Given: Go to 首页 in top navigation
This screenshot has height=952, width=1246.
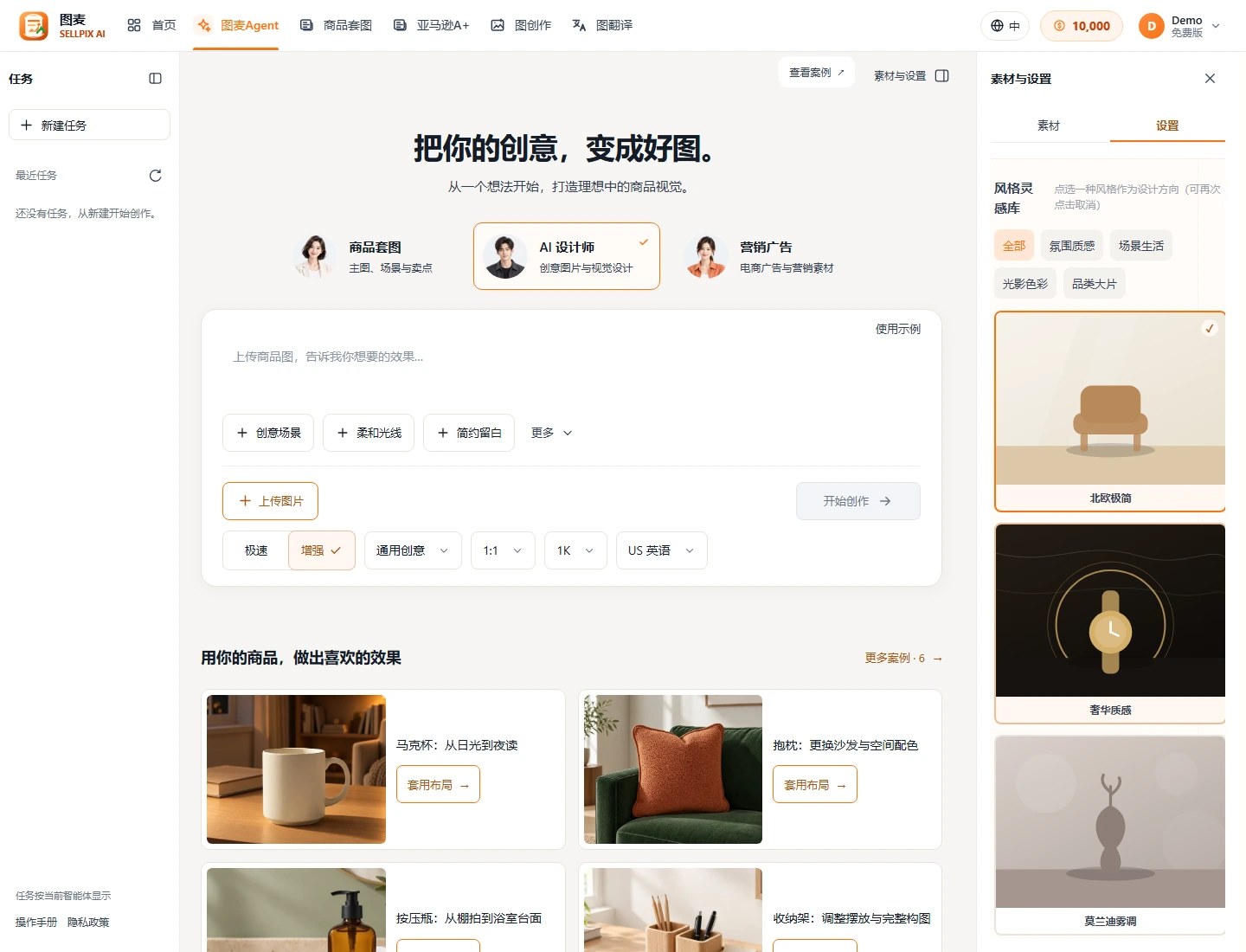Looking at the screenshot, I should pyautogui.click(x=152, y=26).
